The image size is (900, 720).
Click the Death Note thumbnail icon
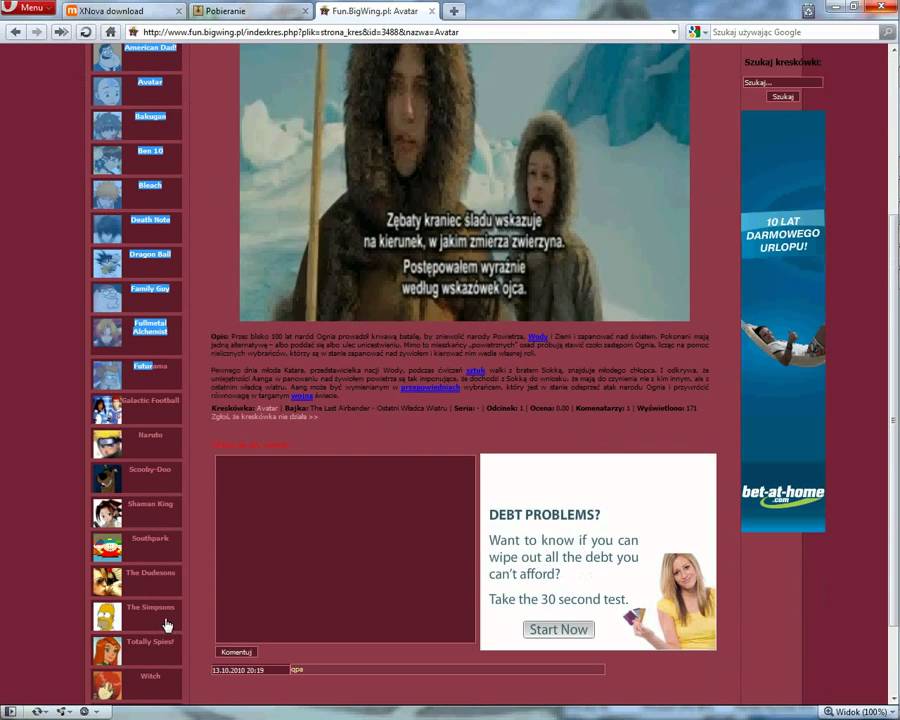(x=107, y=229)
